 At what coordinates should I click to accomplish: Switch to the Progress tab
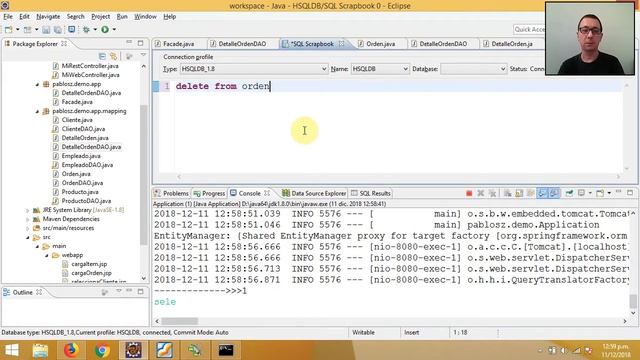click(209, 193)
